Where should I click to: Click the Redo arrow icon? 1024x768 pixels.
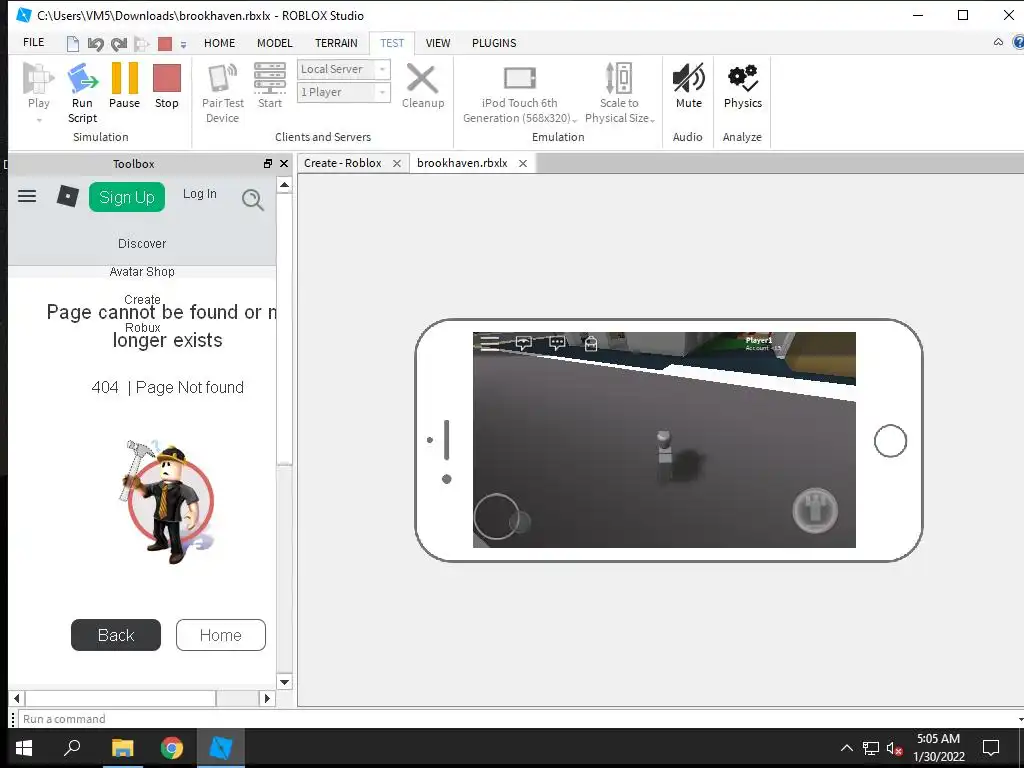pos(118,44)
